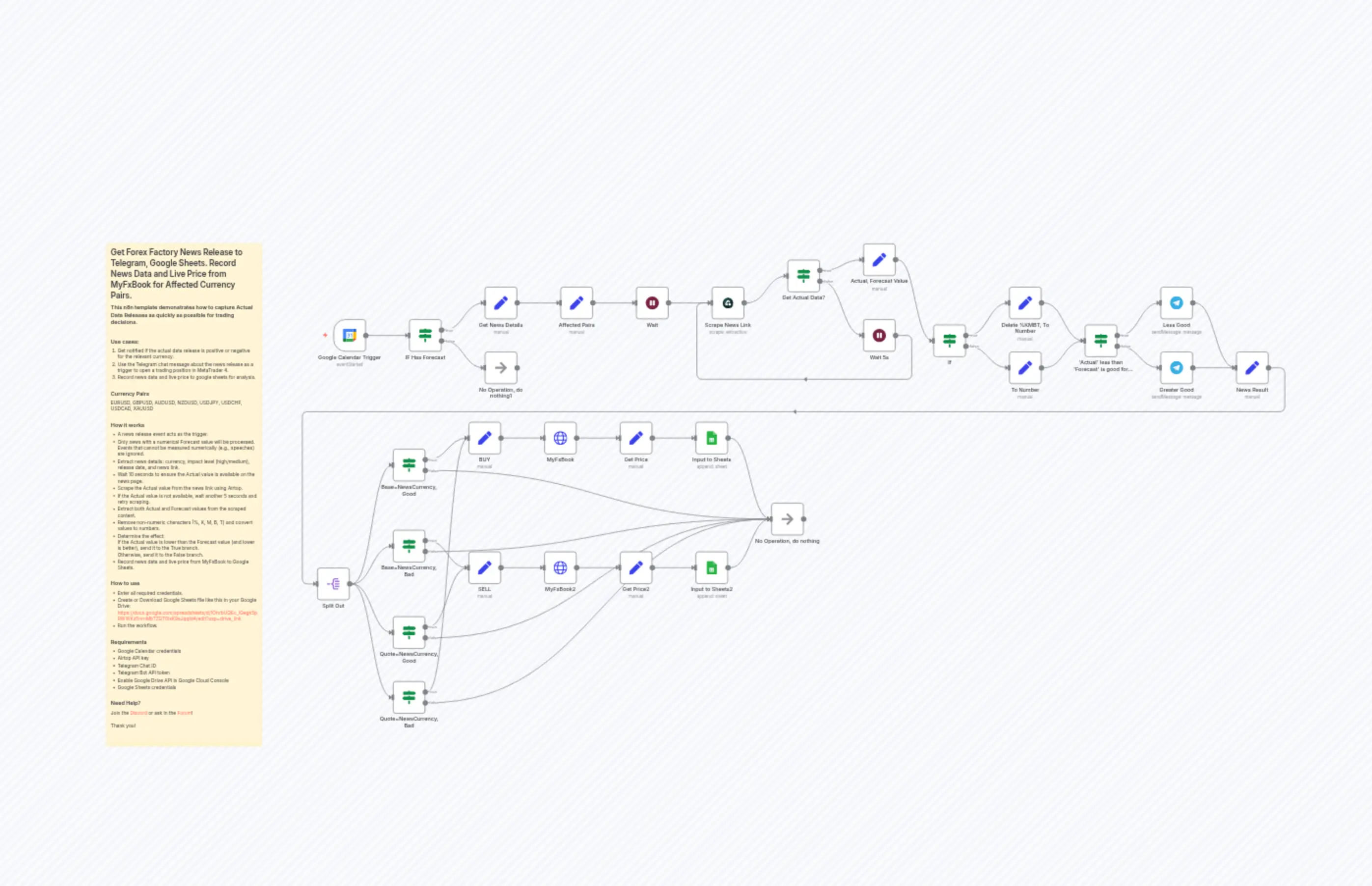Select the News Result node

coord(1252,367)
